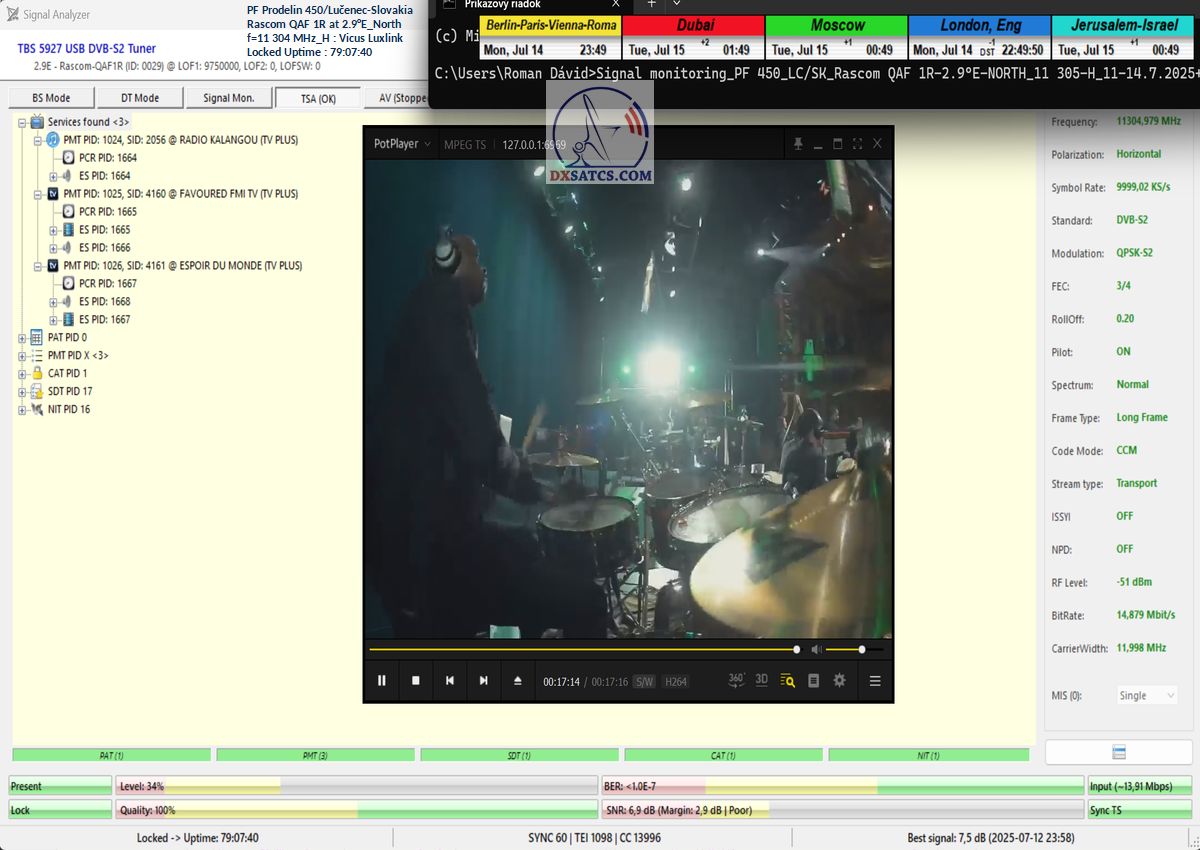
Task: Click the DT Mode button
Action: [140, 98]
